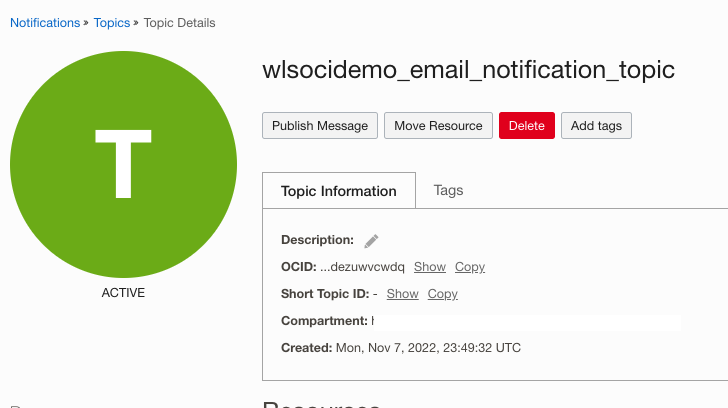Screen dimensions: 728x408
Task: Click the green T topic icon
Action: click(123, 165)
